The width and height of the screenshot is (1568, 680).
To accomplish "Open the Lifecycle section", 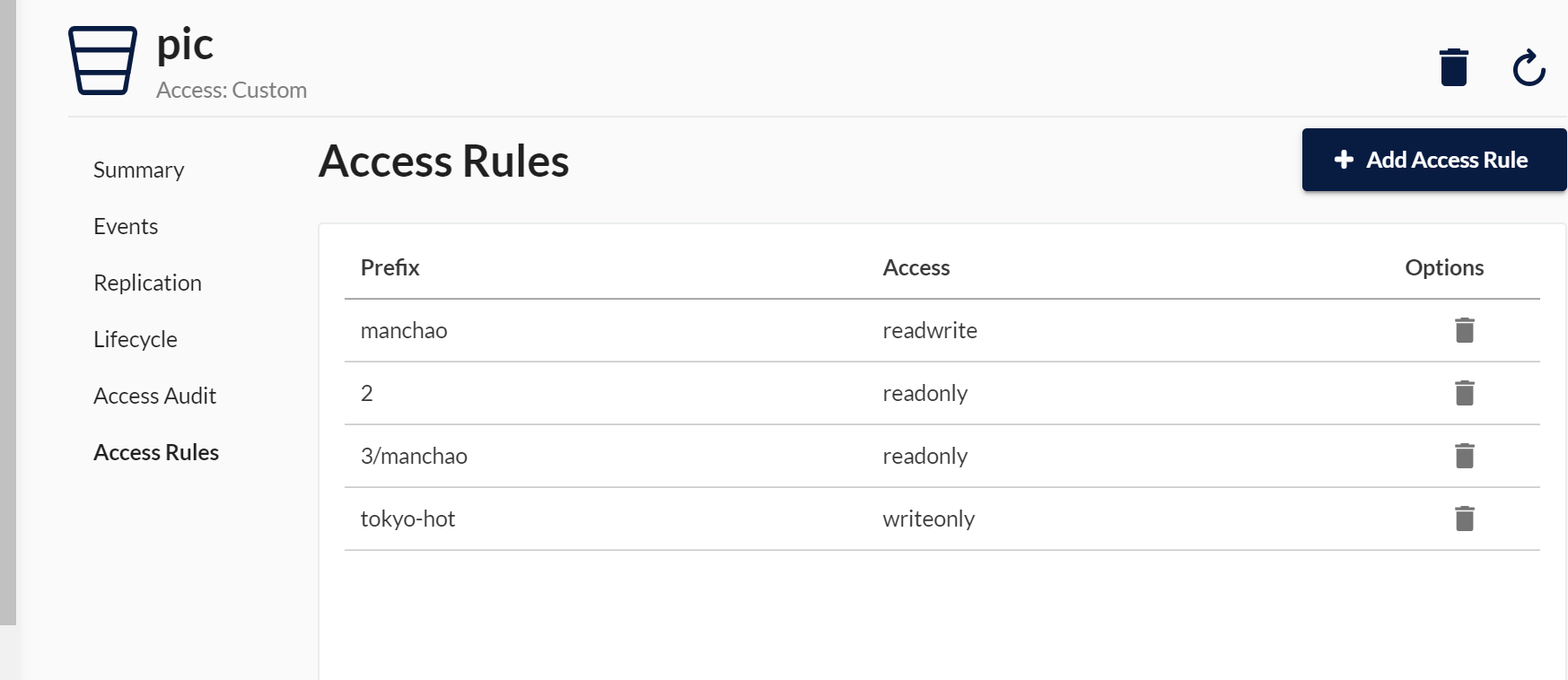I will (135, 339).
